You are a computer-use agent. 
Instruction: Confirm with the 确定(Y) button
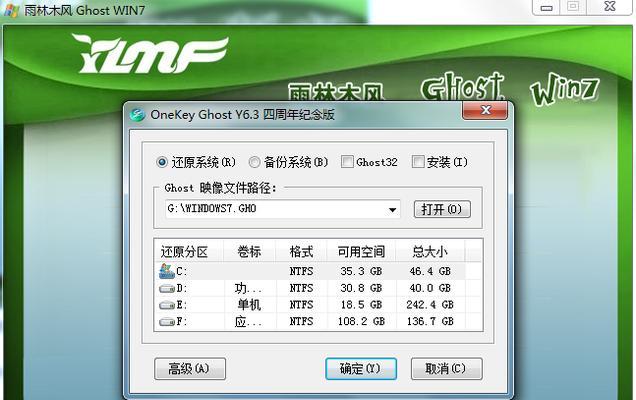(361, 369)
